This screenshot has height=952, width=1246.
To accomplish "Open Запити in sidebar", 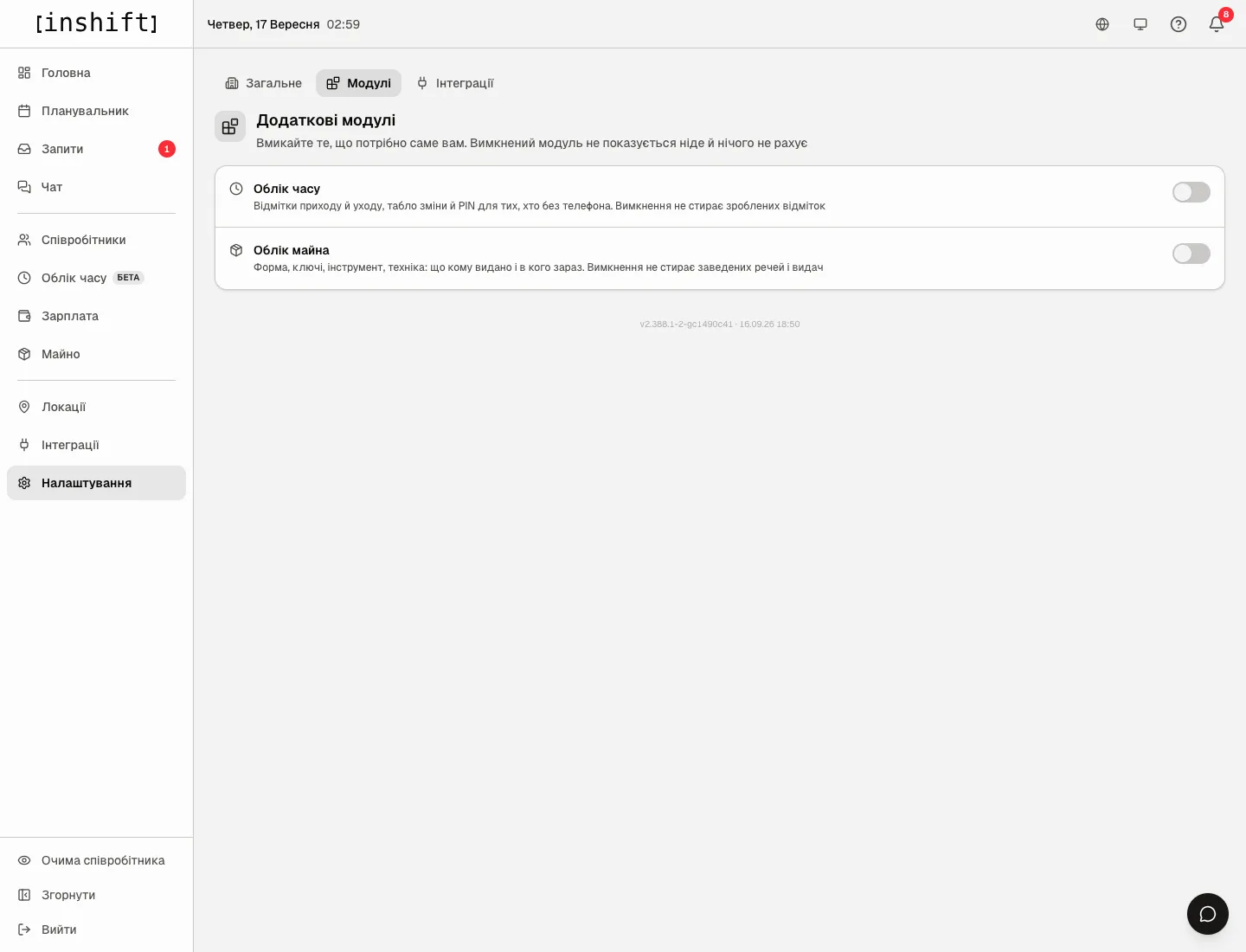I will [x=96, y=149].
